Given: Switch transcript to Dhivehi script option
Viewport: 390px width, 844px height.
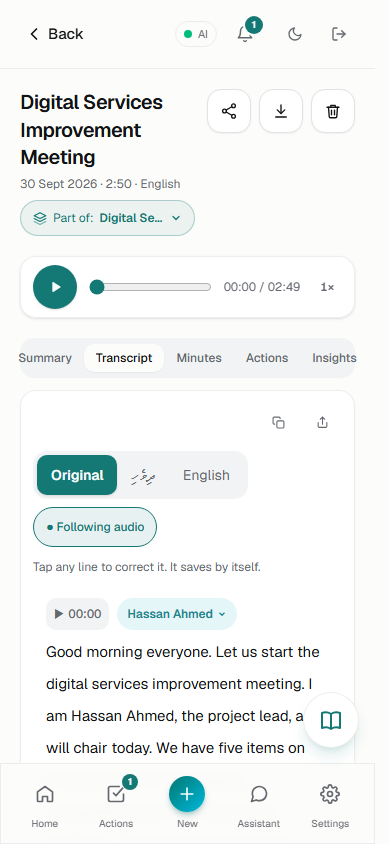Looking at the screenshot, I should [143, 475].
